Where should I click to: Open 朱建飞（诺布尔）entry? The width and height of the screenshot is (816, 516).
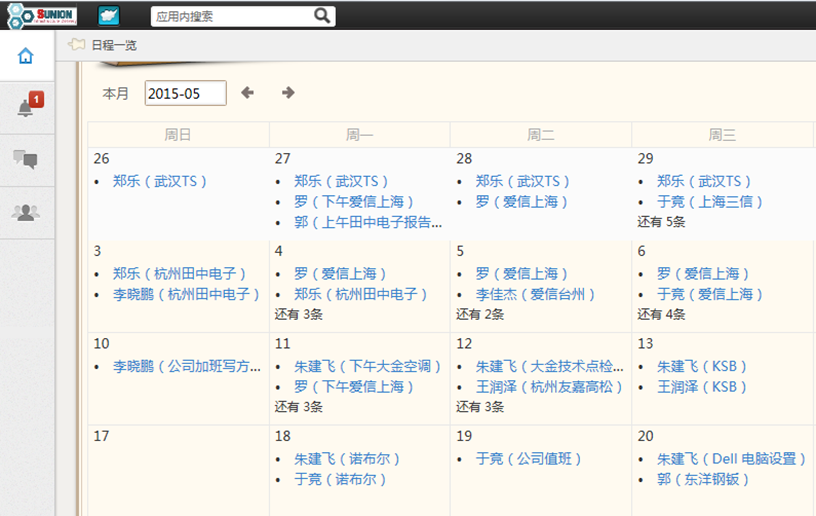point(347,459)
